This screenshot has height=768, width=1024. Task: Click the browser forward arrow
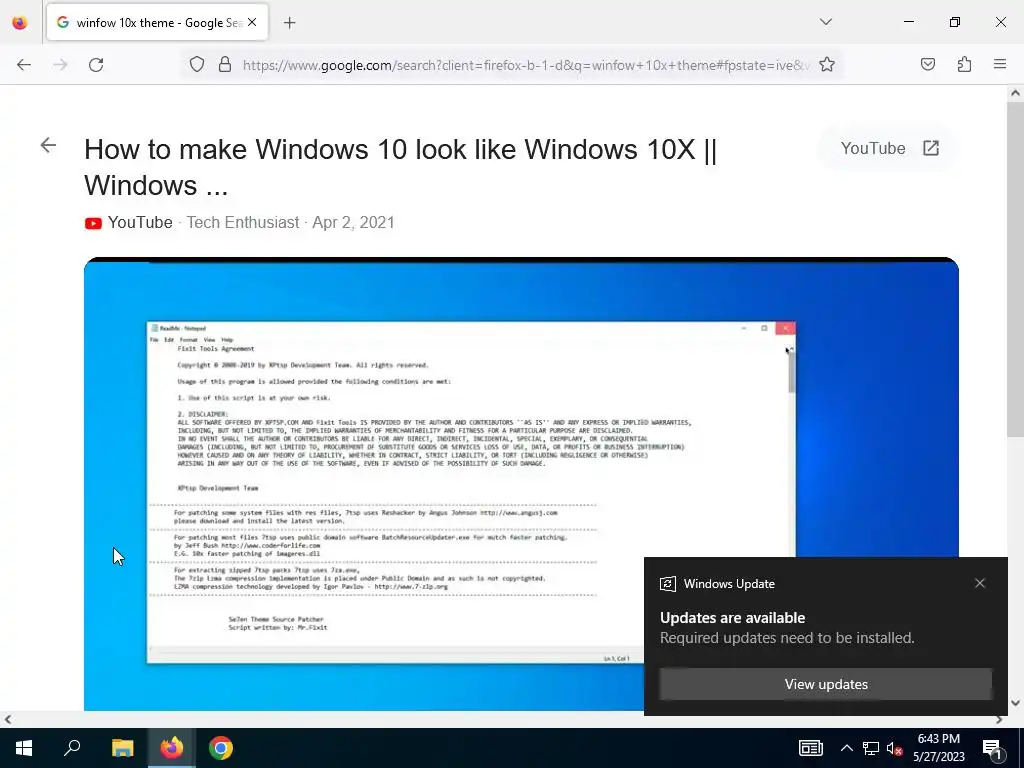(60, 65)
